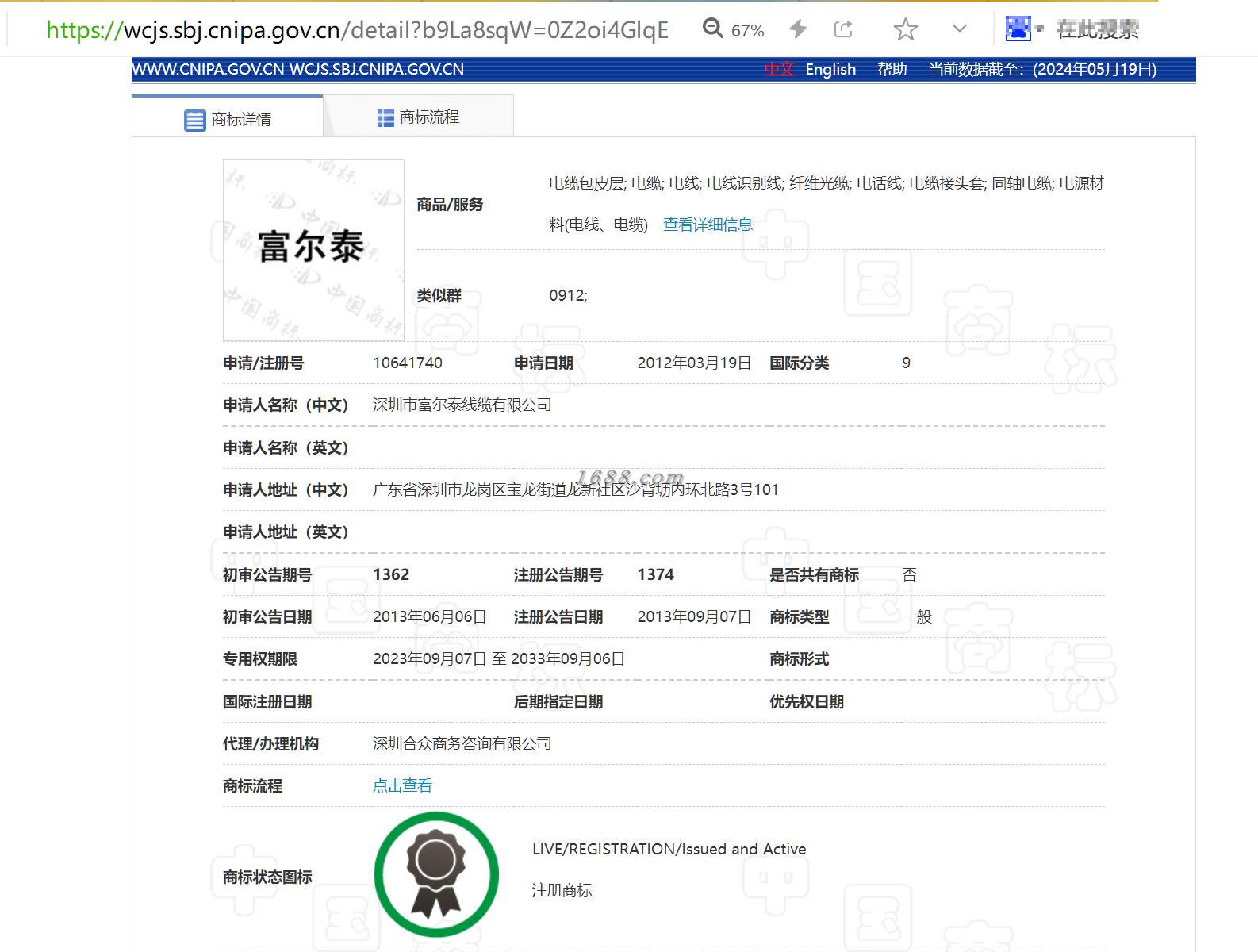Select international class value 9
The height and width of the screenshot is (952, 1258).
pos(906,363)
